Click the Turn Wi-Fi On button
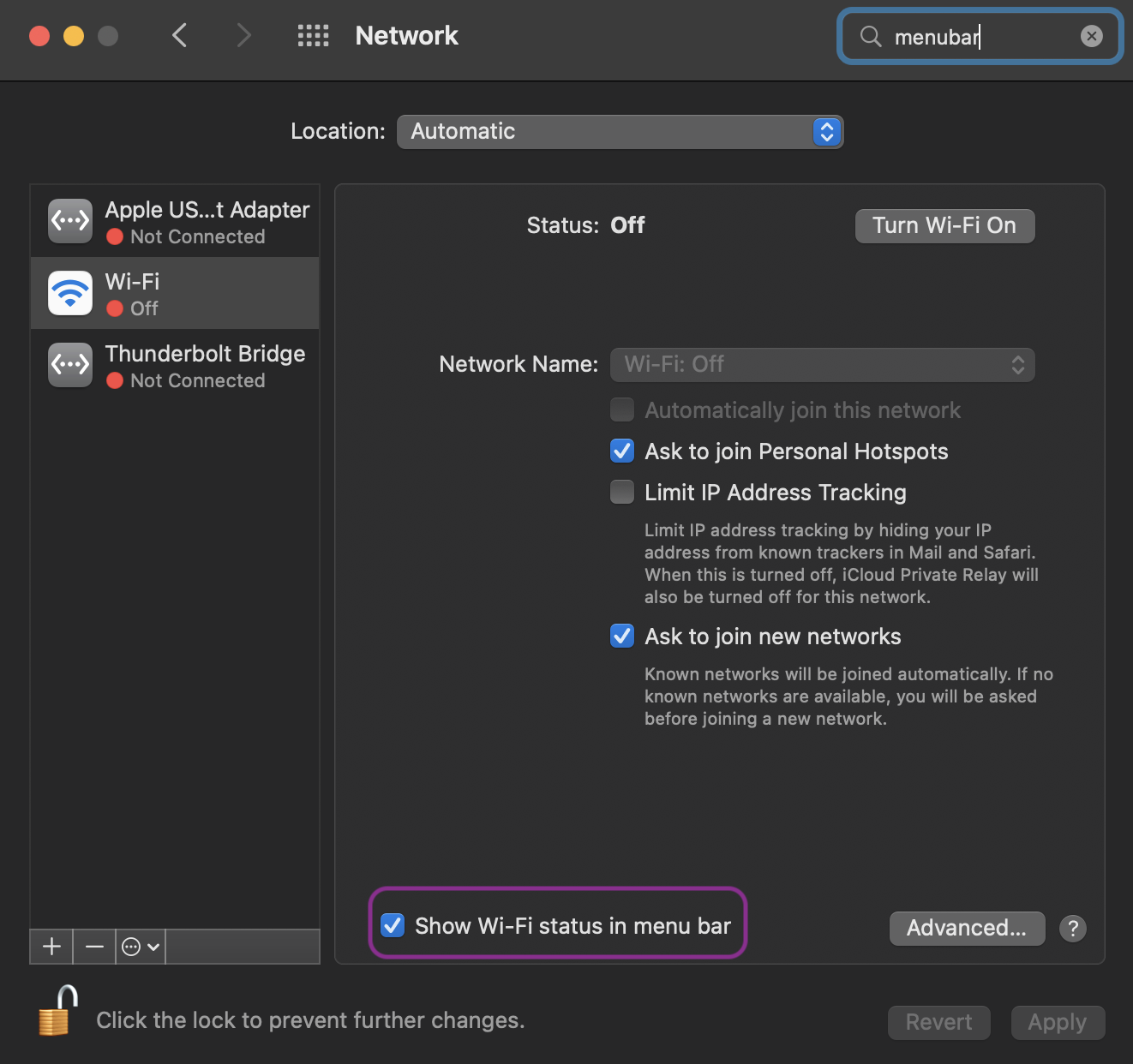Viewport: 1133px width, 1064px height. click(x=944, y=225)
